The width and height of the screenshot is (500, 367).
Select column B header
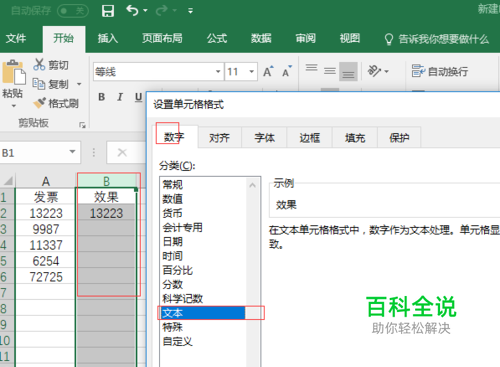106,181
